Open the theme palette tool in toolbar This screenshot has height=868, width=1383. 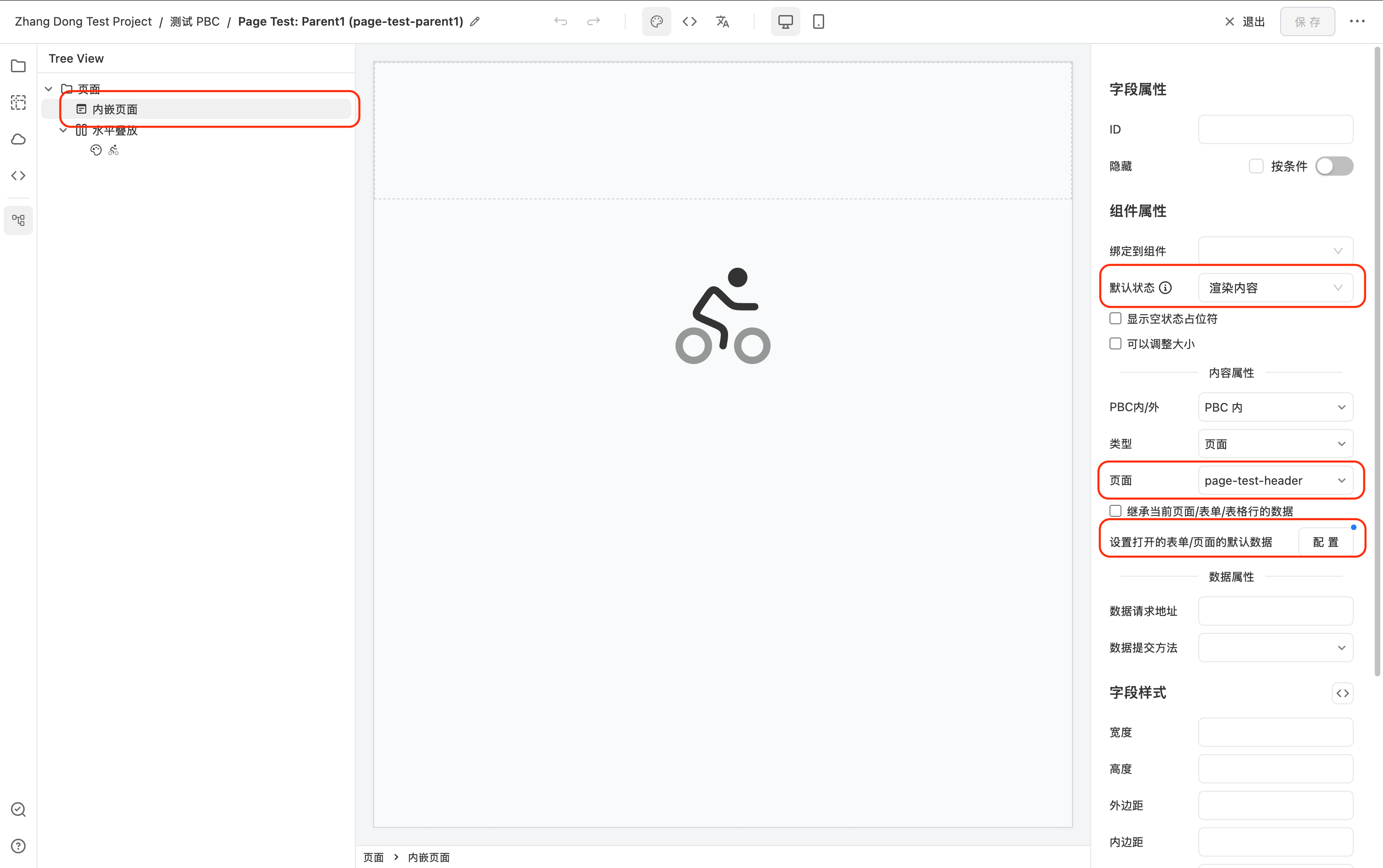[x=656, y=22]
